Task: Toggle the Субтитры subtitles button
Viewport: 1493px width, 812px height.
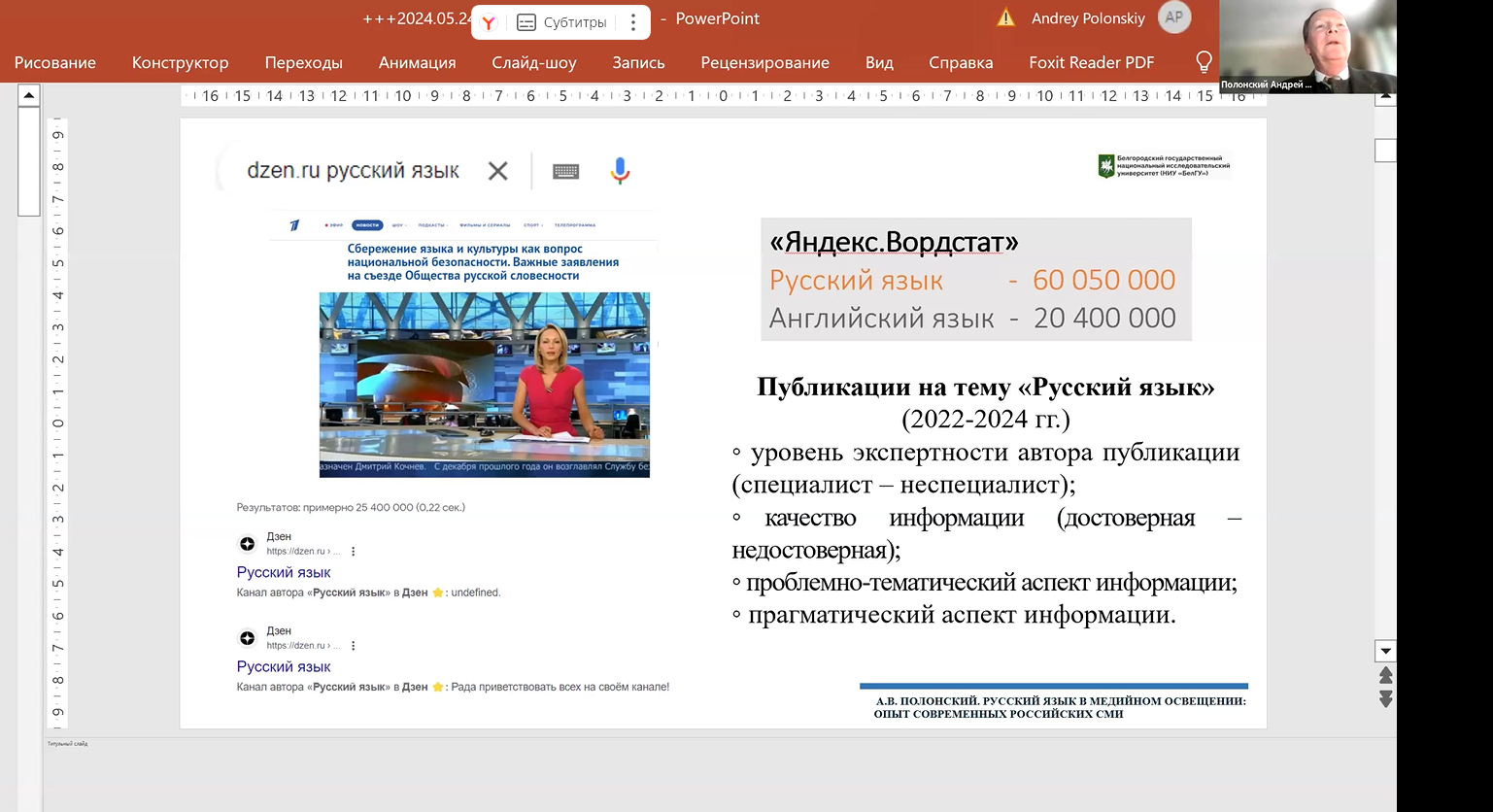Action: tap(562, 22)
